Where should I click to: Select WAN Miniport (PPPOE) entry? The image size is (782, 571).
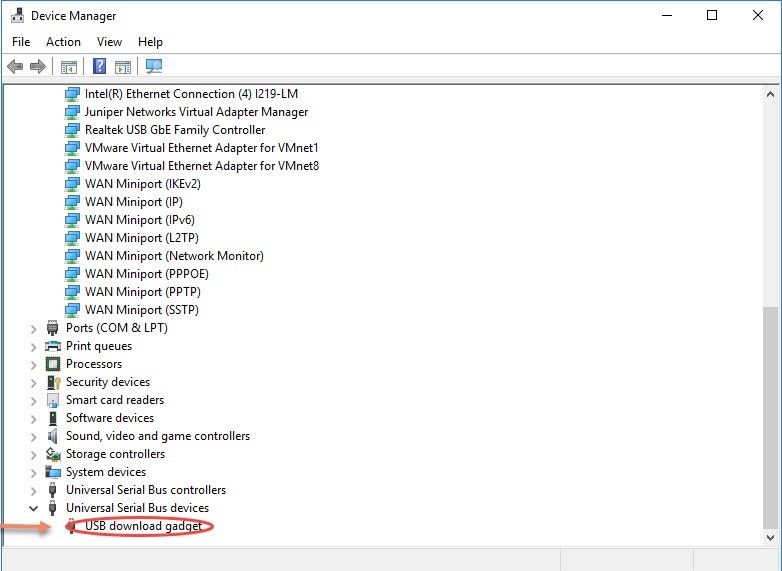(147, 274)
